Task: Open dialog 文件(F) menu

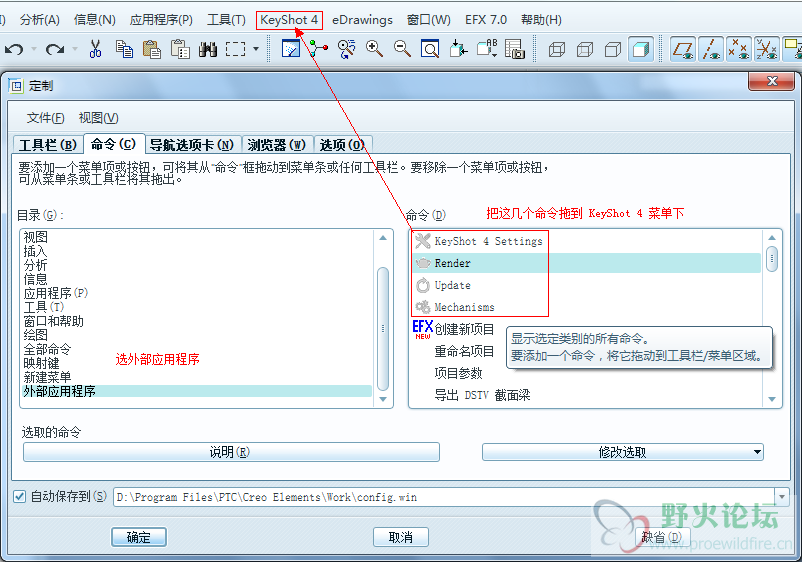Action: point(46,118)
